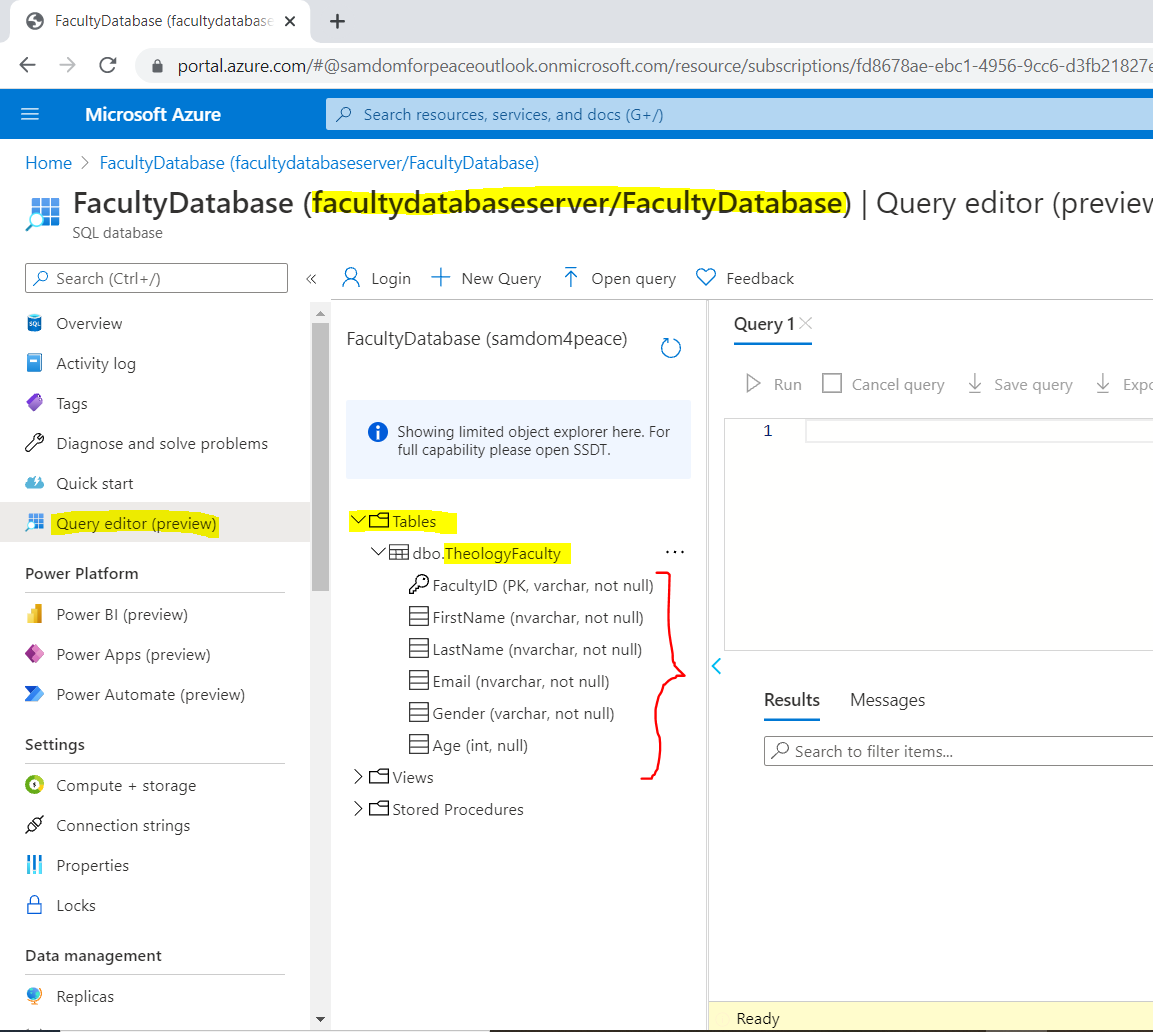
Task: Toggle the Cancel query checkbox
Action: (x=832, y=383)
